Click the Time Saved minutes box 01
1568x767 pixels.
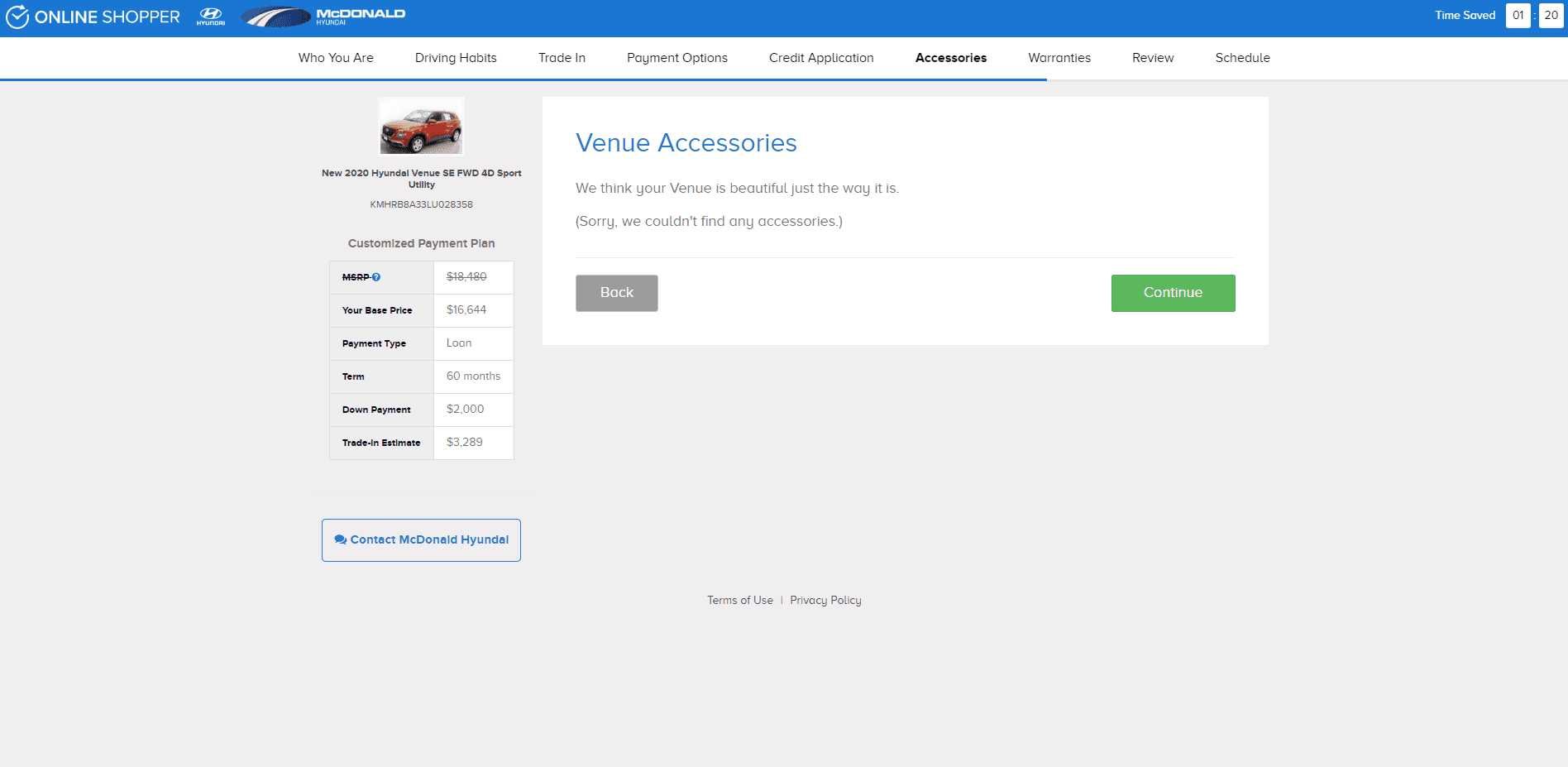[1518, 16]
